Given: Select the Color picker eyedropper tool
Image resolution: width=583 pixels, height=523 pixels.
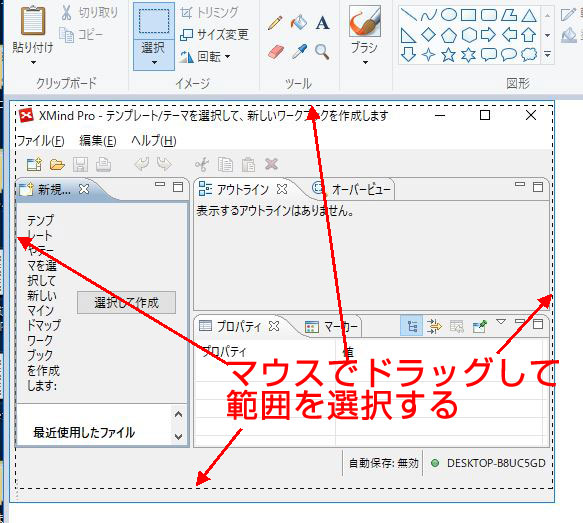Looking at the screenshot, I should [299, 51].
